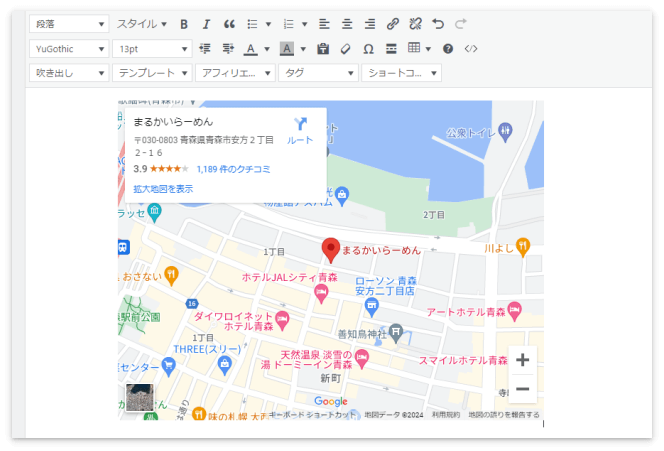Open the source code view
Viewport: 664px width, 451px height.
(x=471, y=49)
